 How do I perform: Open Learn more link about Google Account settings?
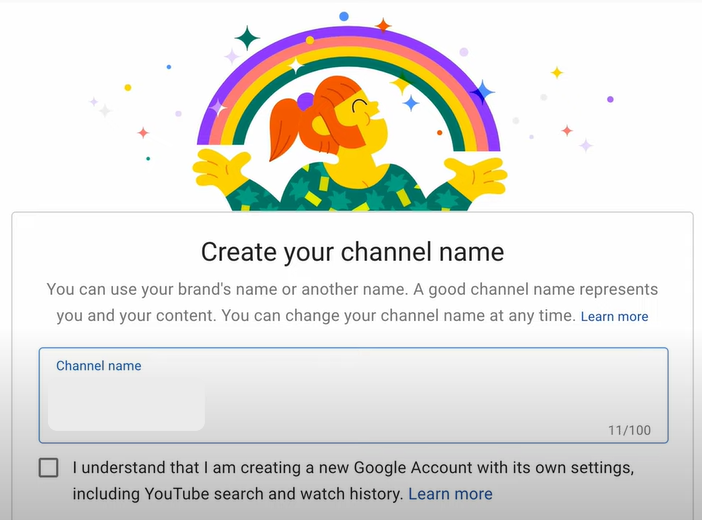coord(450,494)
